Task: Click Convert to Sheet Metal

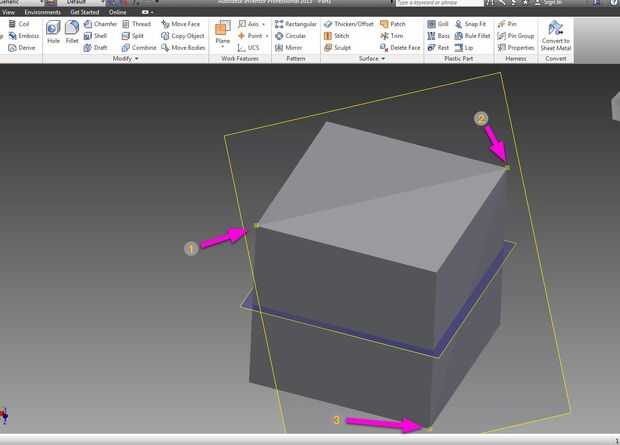Action: click(x=556, y=36)
